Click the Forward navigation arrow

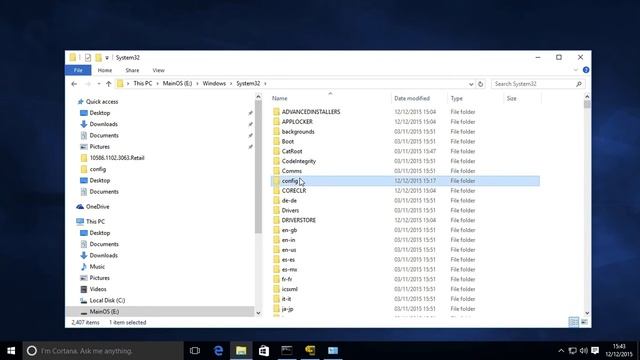tap(88, 84)
